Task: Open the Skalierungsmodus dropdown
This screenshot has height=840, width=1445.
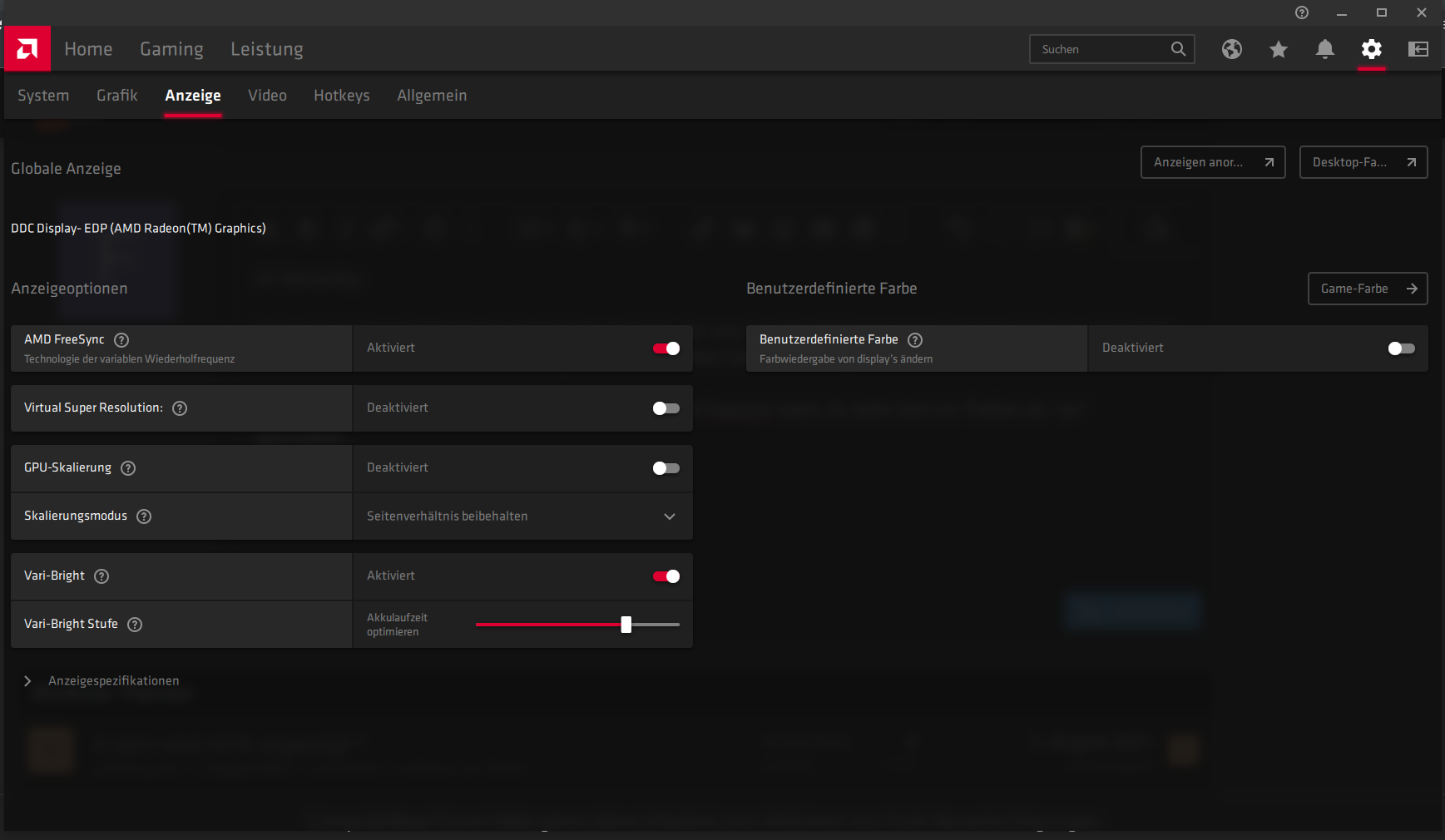Action: tap(670, 516)
